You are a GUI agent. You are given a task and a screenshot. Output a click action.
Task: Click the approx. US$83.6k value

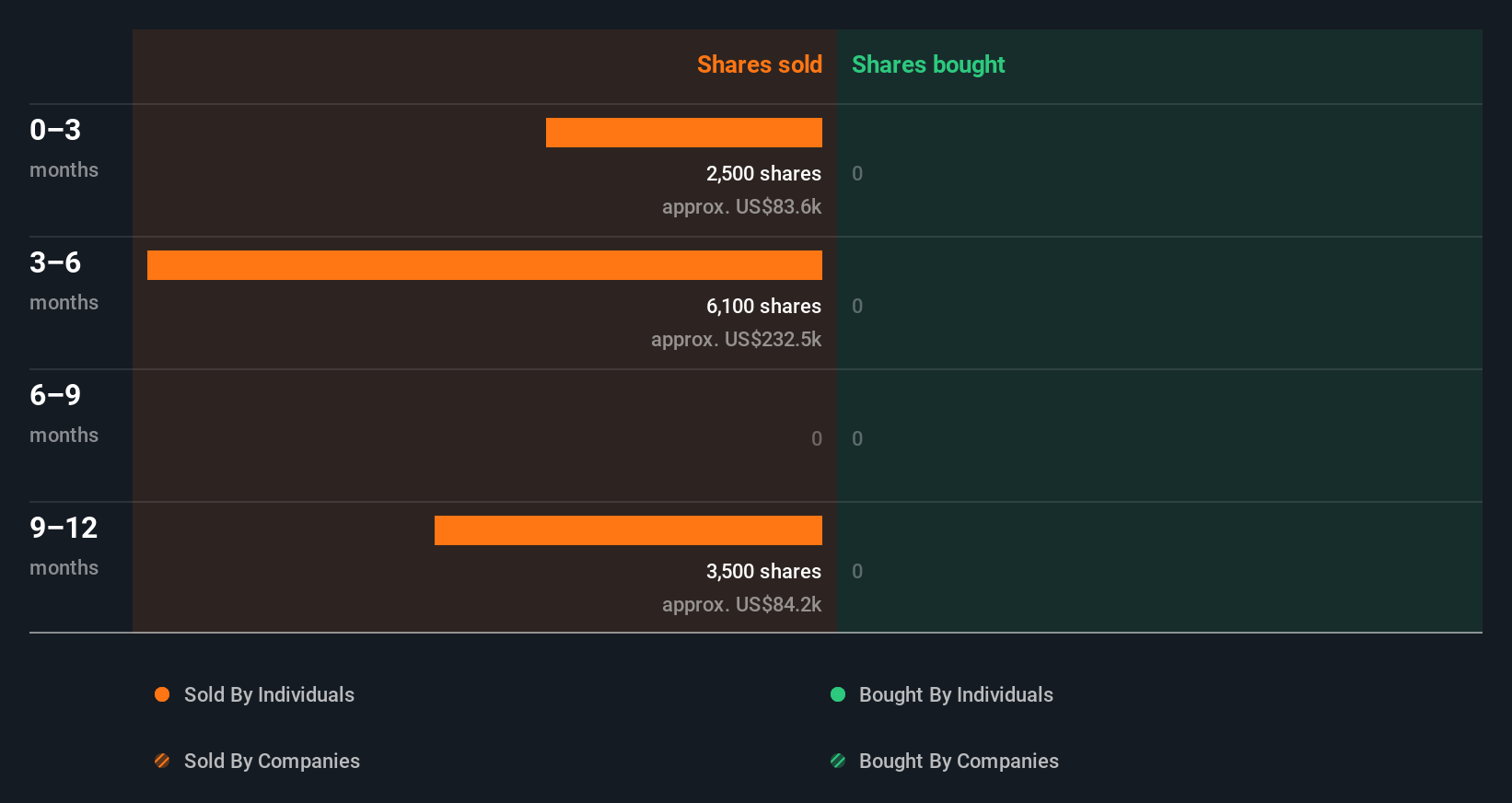(741, 206)
